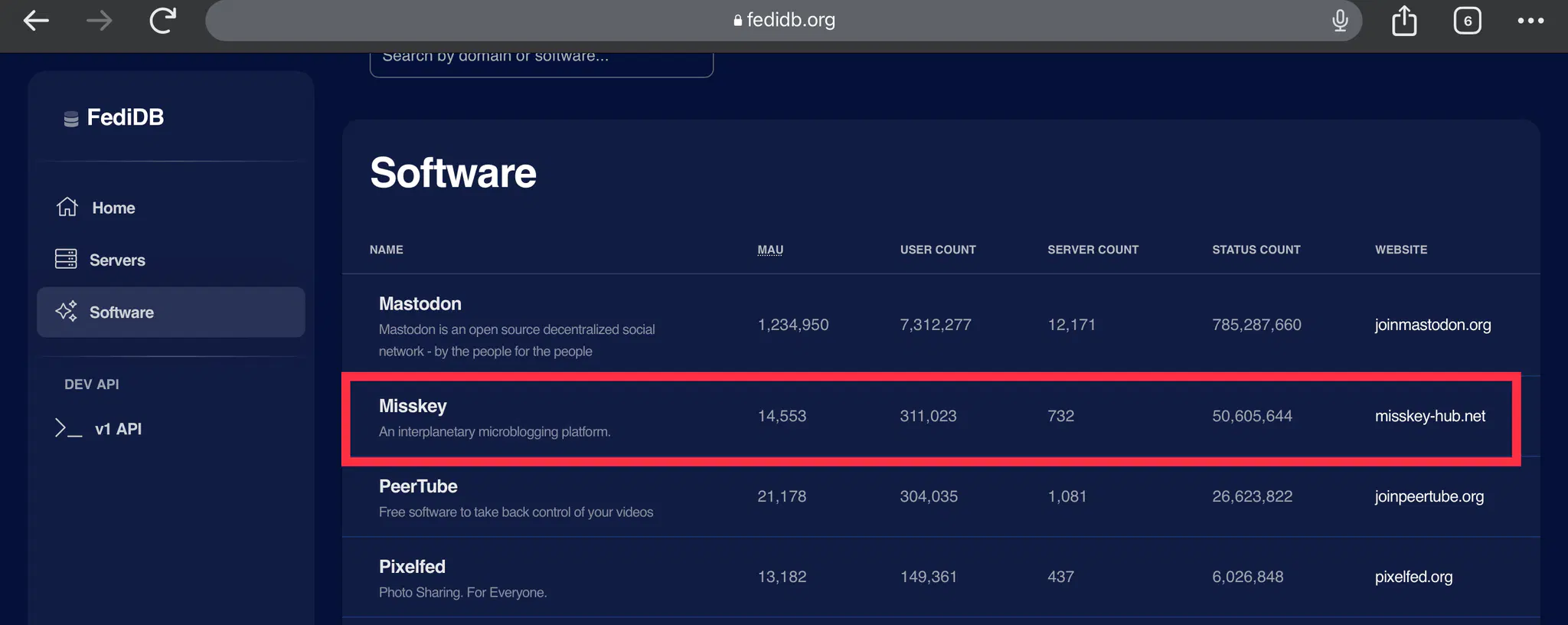Open pixelfed.org website link
Viewport: 1568px width, 625px height.
pos(1413,577)
